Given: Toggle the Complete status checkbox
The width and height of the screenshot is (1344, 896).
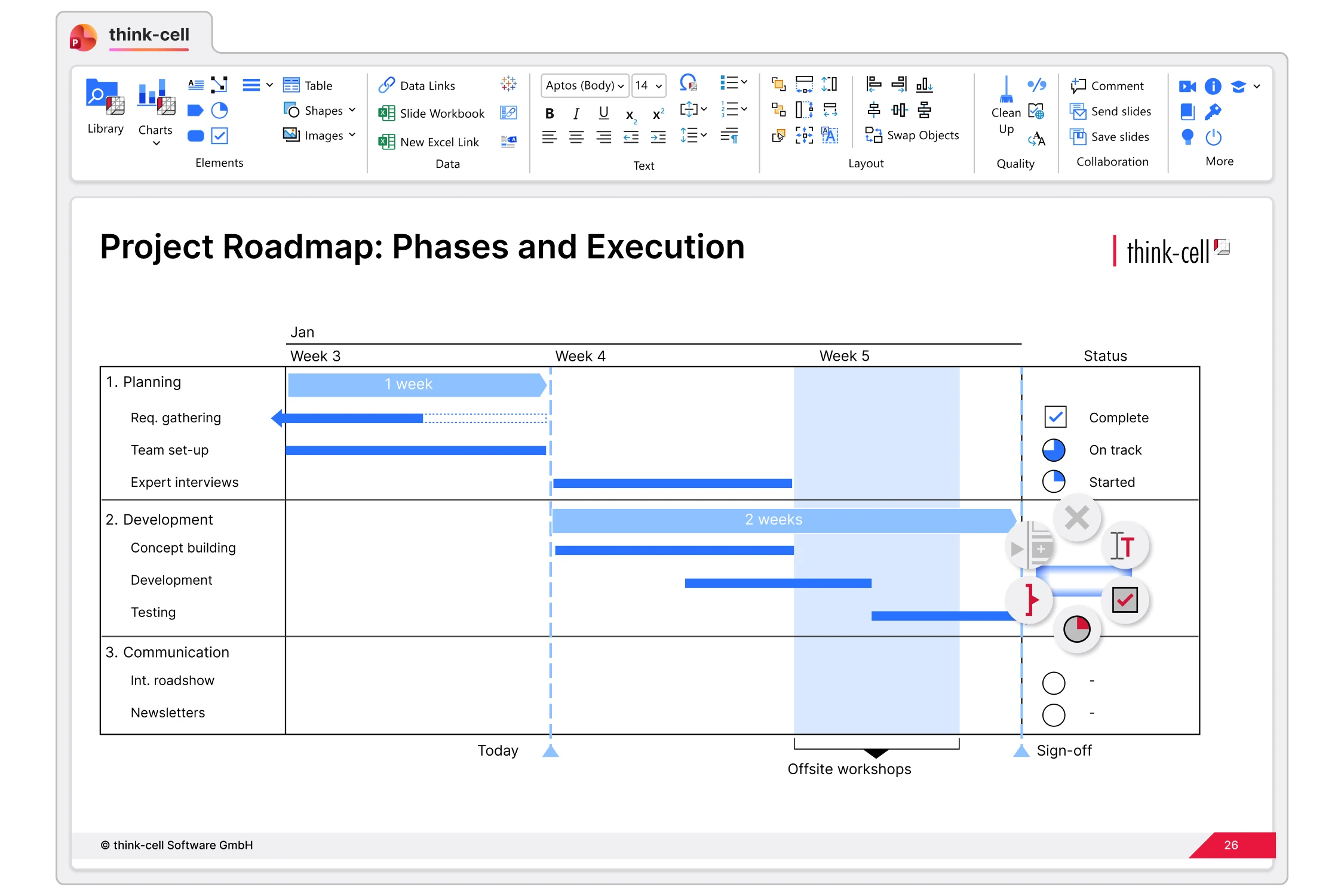Looking at the screenshot, I should [1055, 417].
